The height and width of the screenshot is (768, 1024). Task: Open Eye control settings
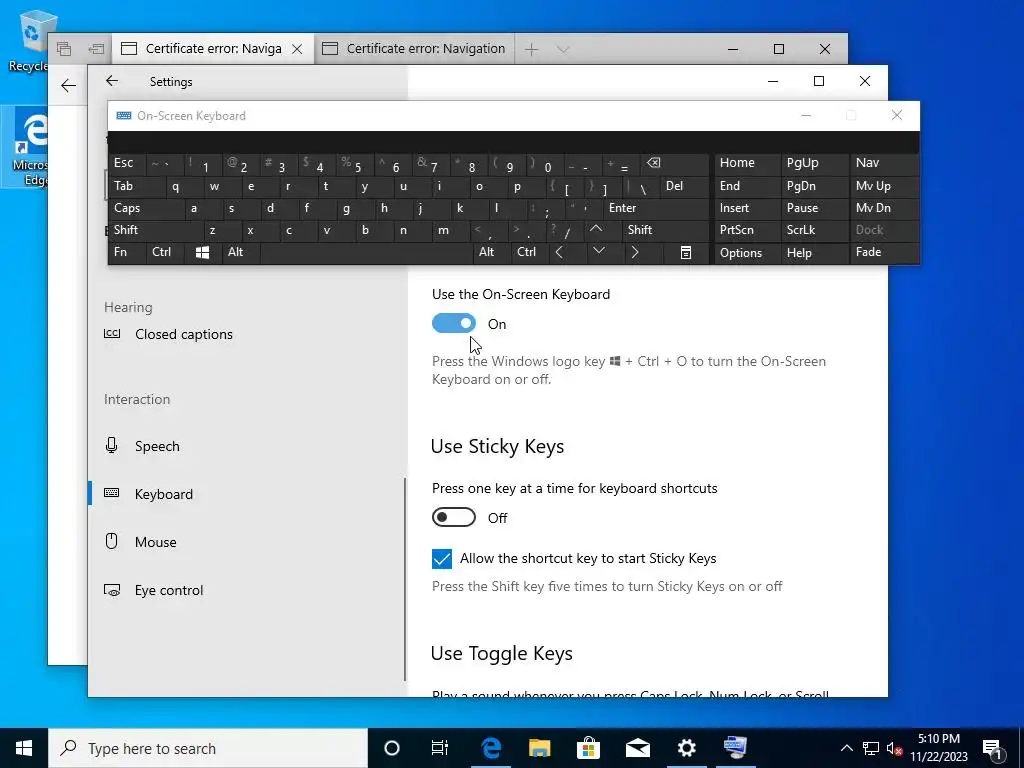coord(168,590)
